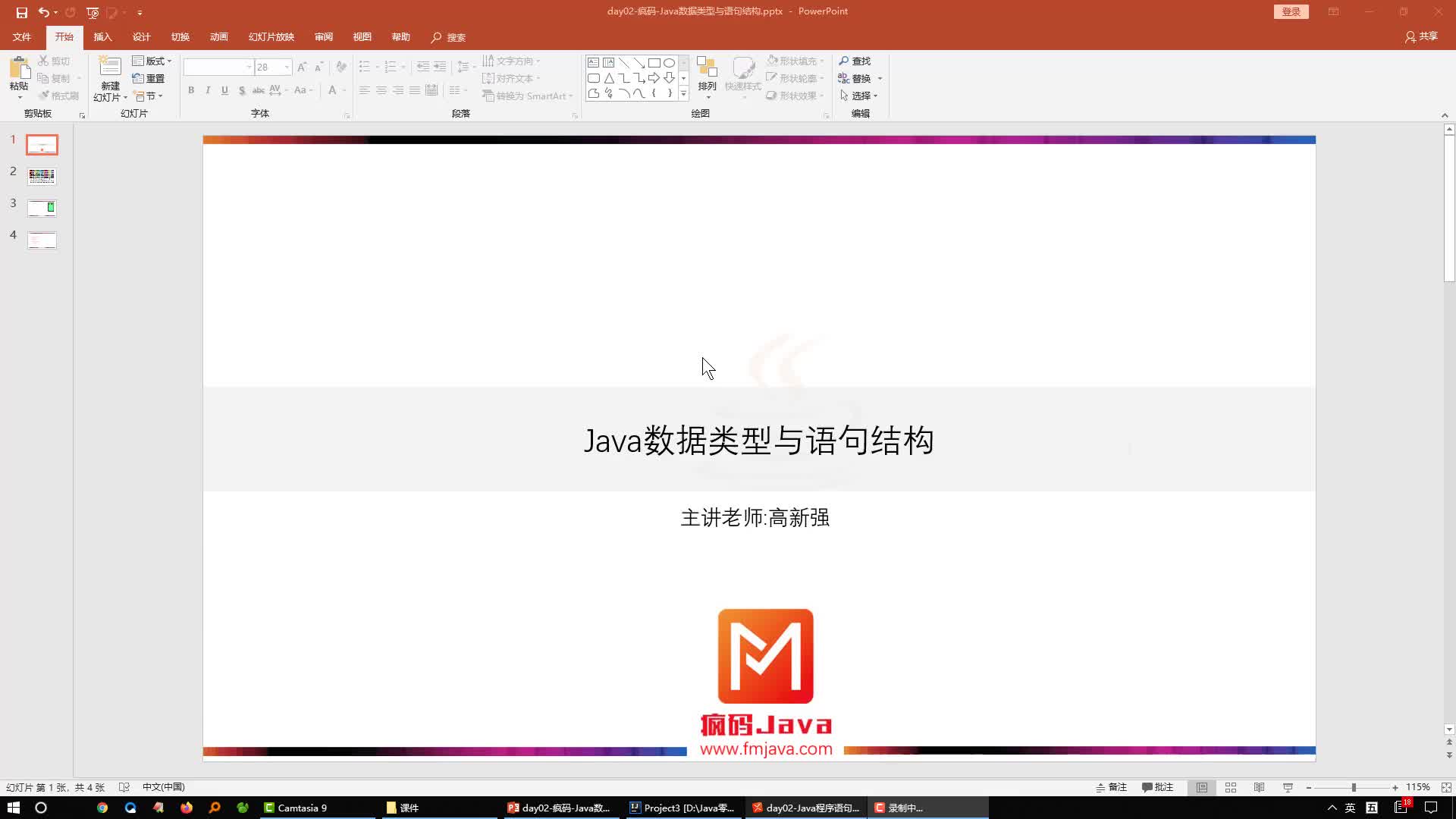Open the Select (选择) dropdown
The image size is (1456, 819).
pyautogui.click(x=859, y=96)
